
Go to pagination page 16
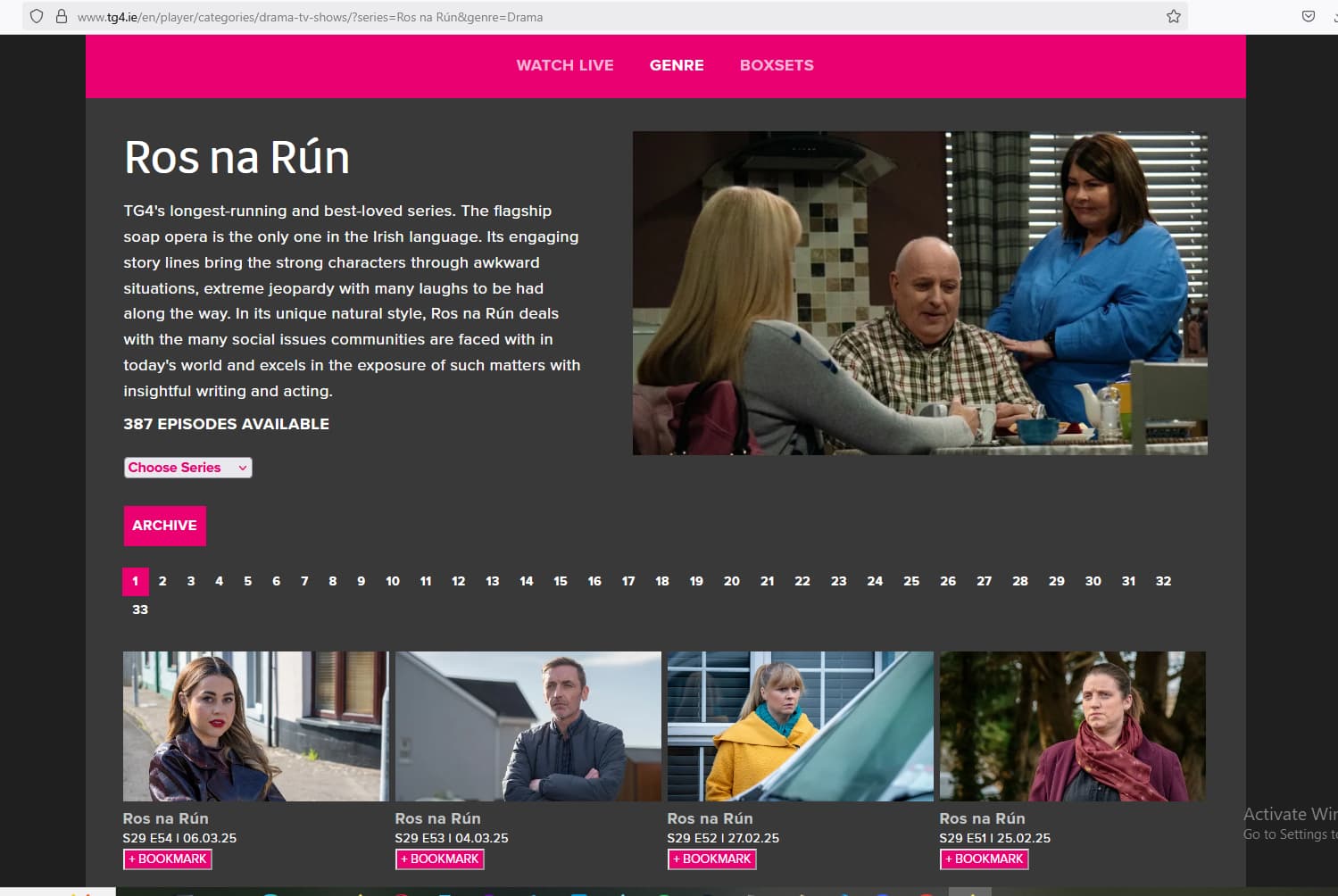(x=594, y=581)
